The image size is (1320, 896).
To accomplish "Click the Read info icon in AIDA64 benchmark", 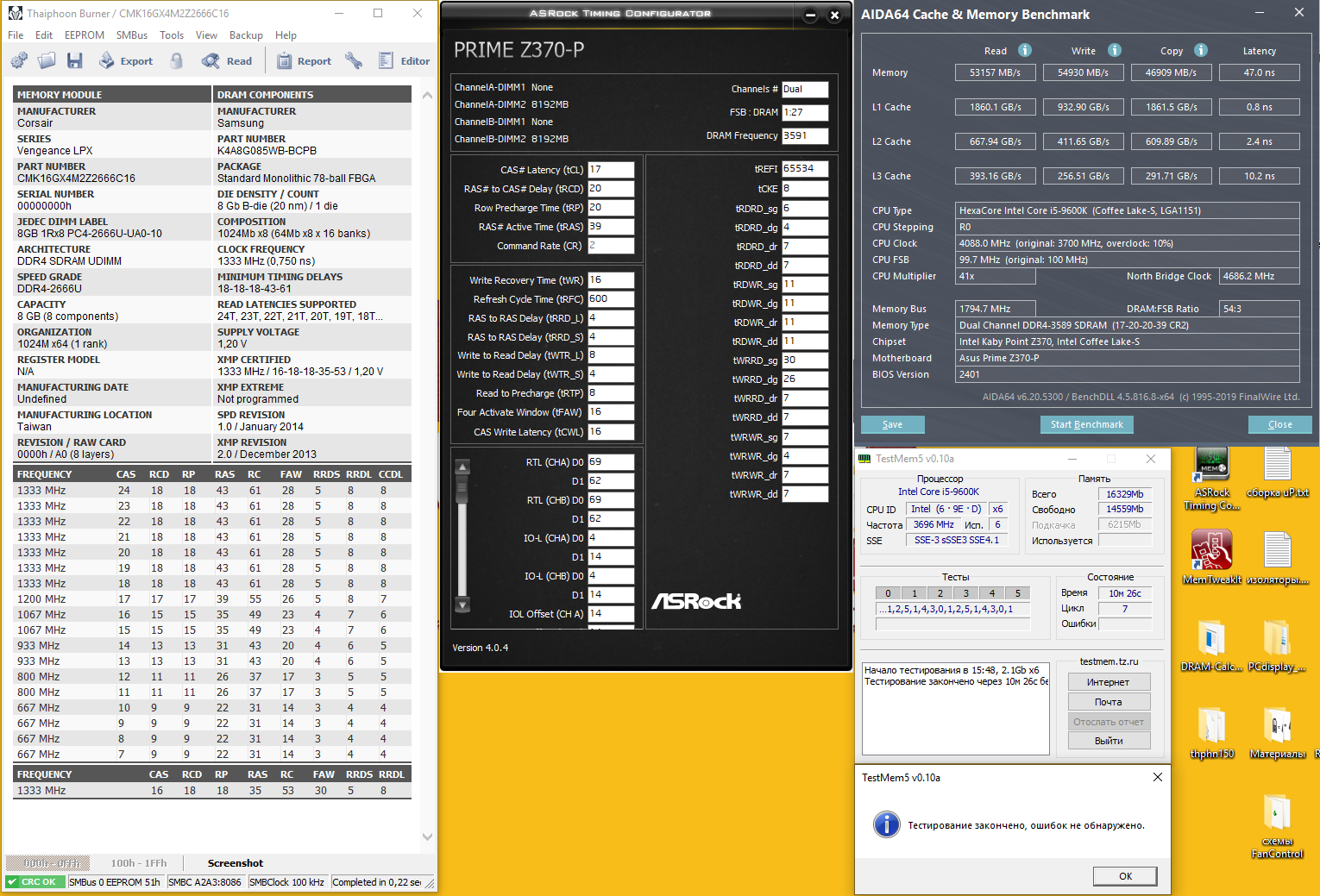I will 1025,50.
